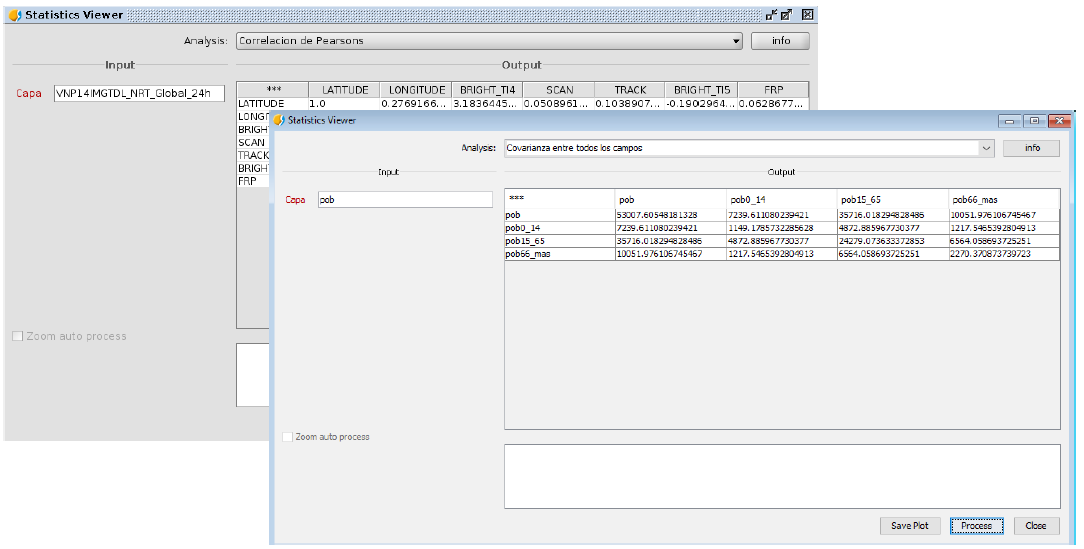
Task: Click the iconify icon on the docked Statistics Viewer
Action: point(771,15)
